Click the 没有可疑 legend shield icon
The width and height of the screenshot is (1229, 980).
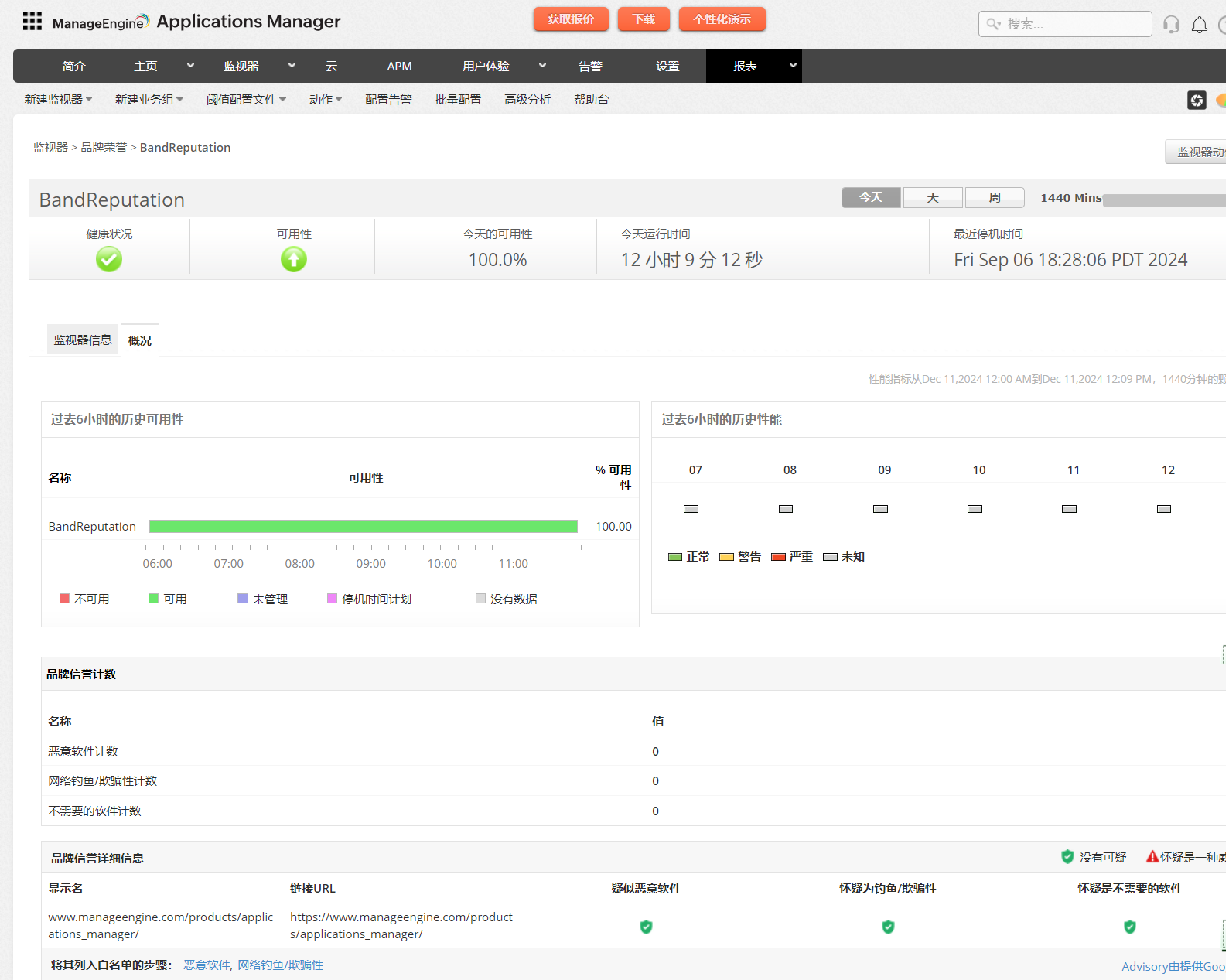point(1067,857)
